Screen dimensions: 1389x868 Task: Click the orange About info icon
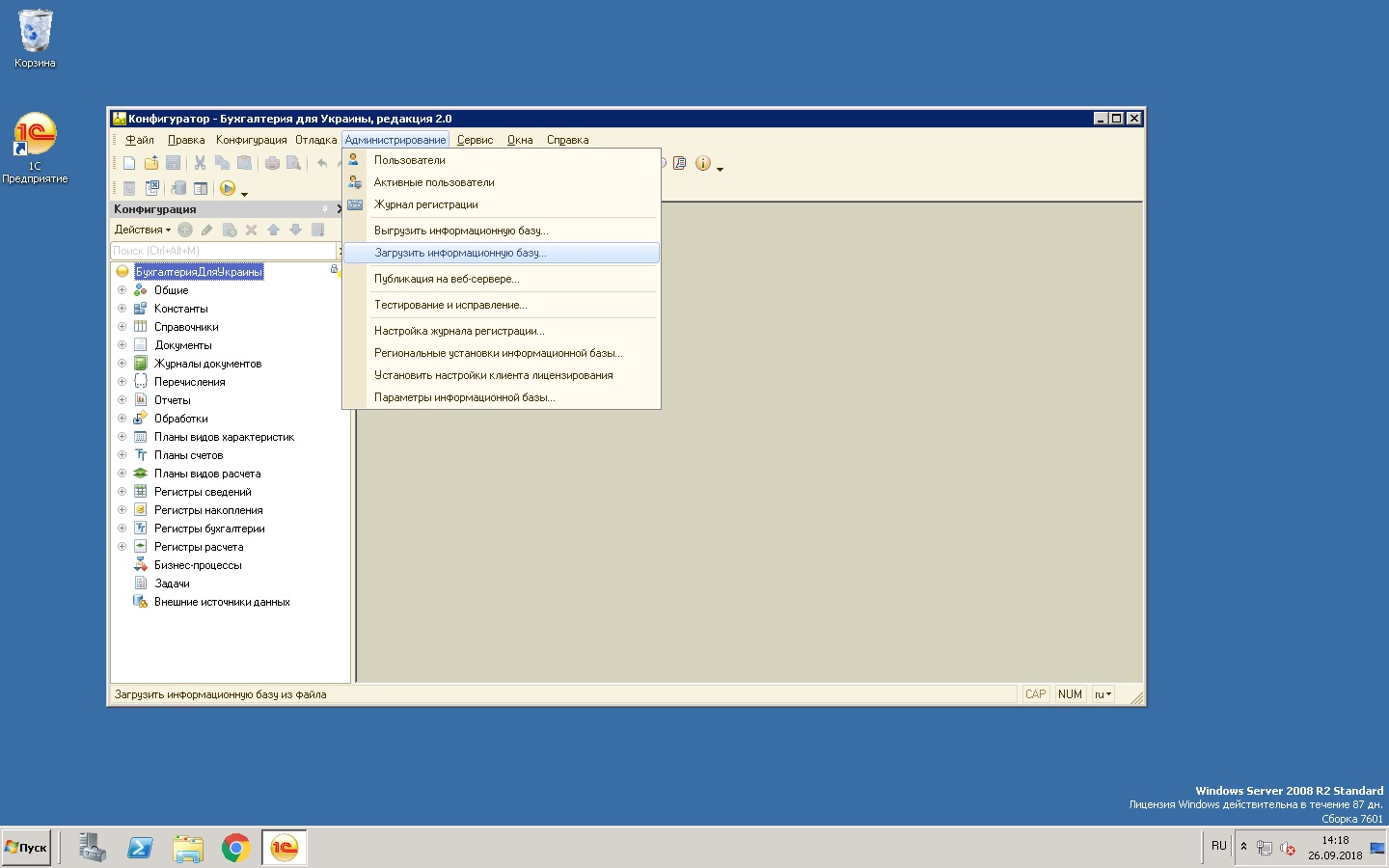pos(703,163)
